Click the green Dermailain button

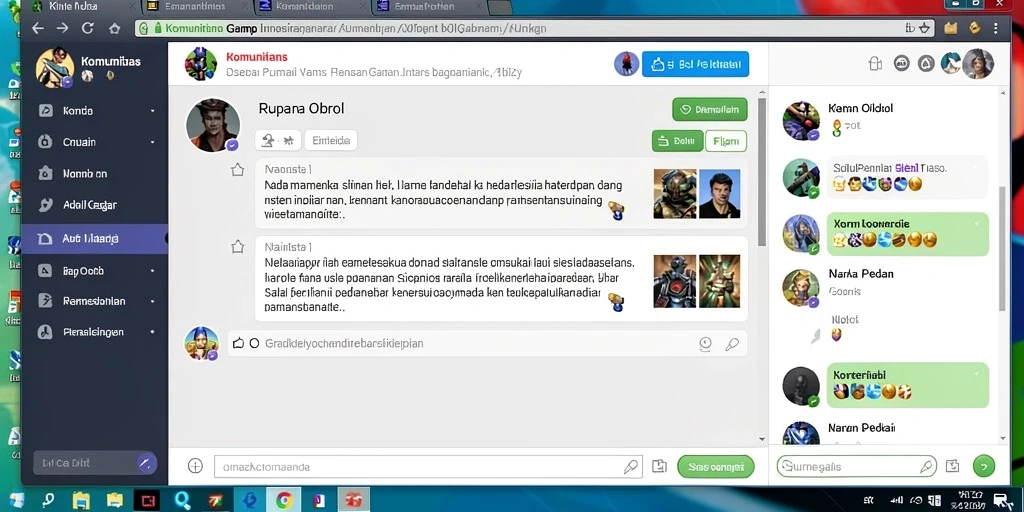[x=710, y=110]
